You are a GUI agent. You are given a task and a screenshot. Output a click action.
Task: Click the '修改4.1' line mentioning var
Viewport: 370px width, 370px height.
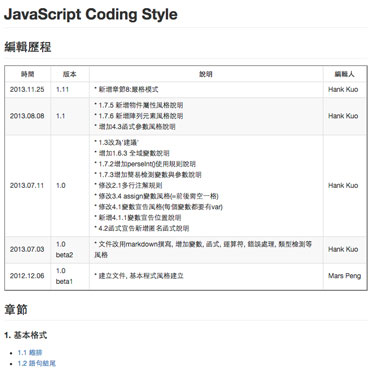pos(159,207)
